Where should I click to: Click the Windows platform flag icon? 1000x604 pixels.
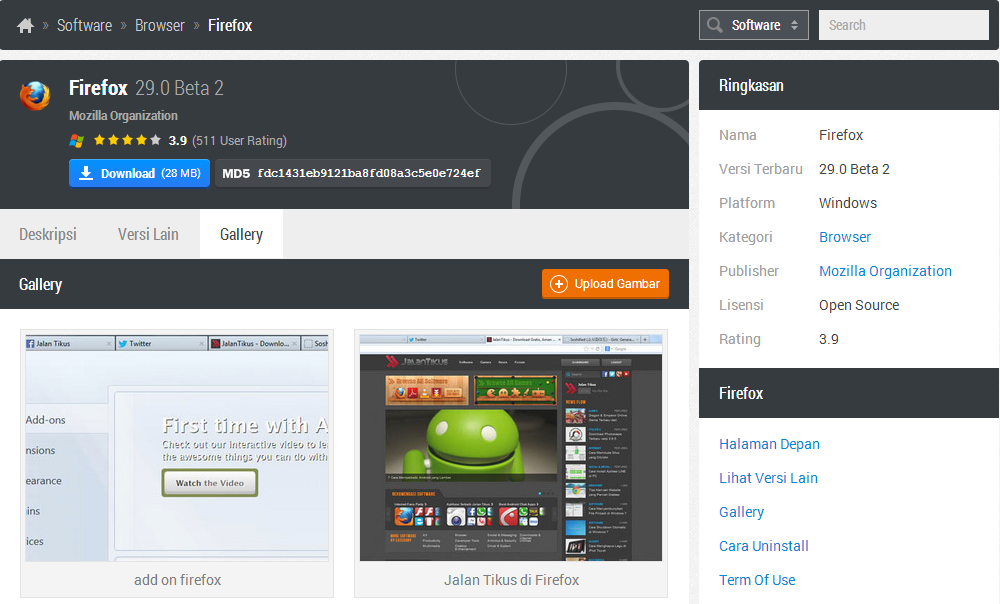point(77,140)
